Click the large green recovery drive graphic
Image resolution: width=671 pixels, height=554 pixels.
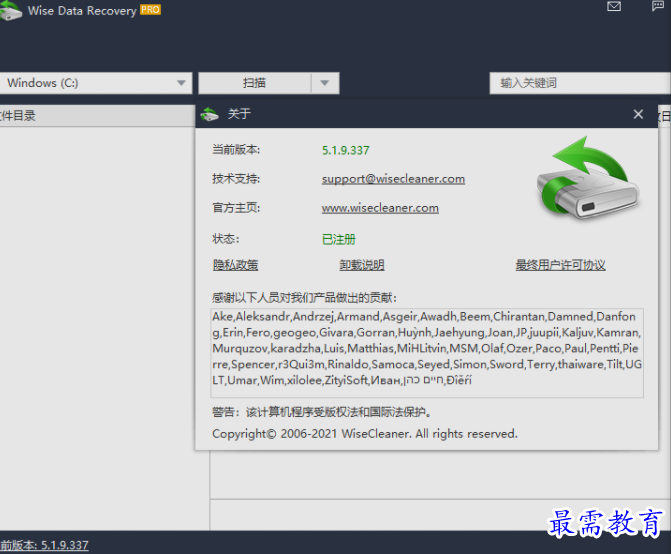588,178
